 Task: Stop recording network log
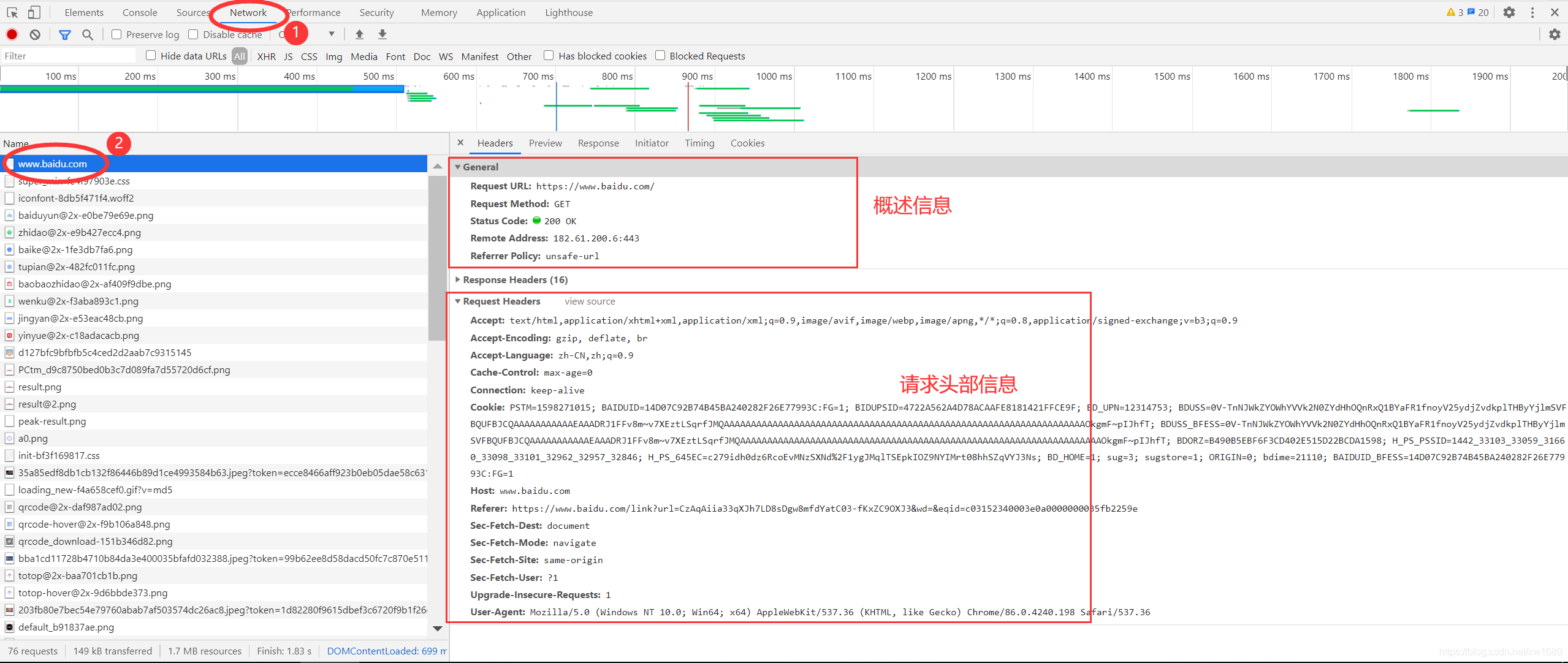coord(12,34)
